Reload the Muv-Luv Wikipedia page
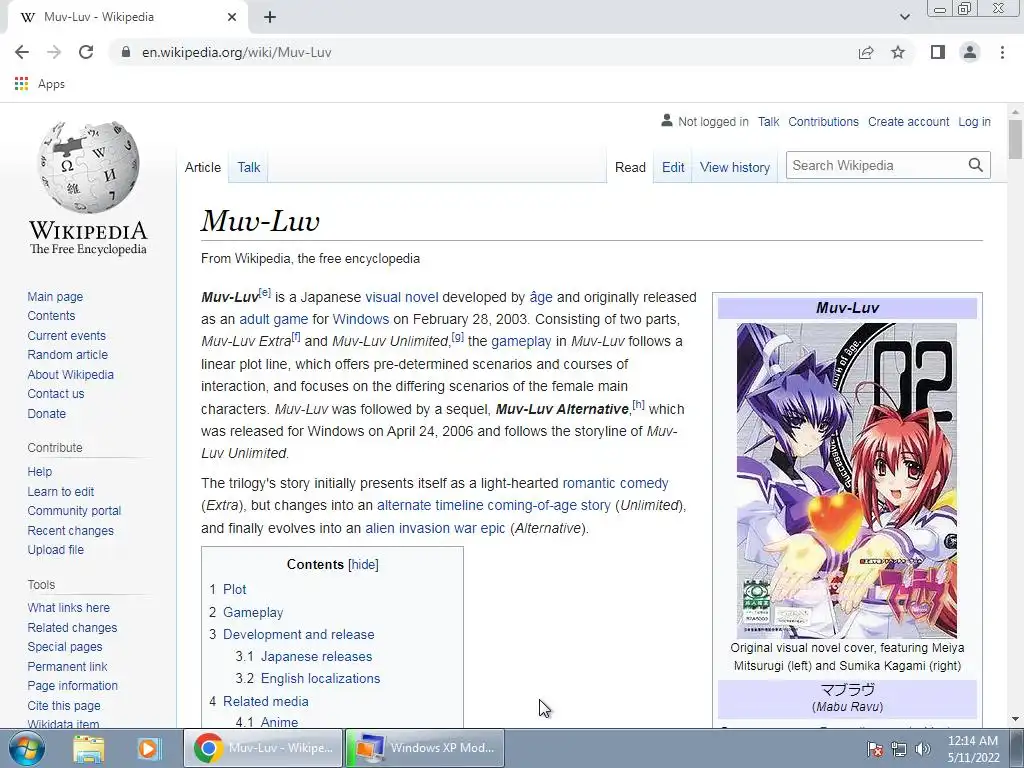Viewport: 1024px width, 768px height. pyautogui.click(x=86, y=52)
